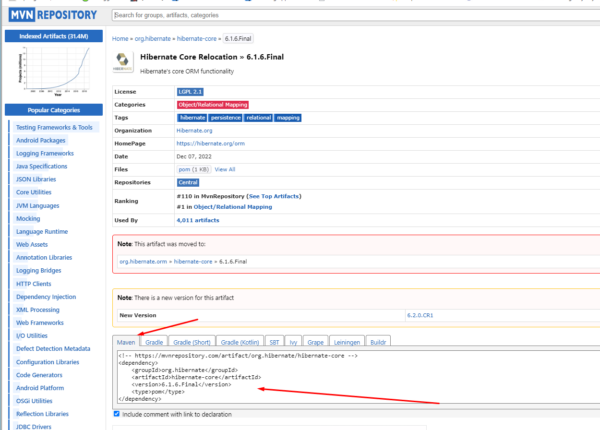Select the Maven tab

(126, 342)
